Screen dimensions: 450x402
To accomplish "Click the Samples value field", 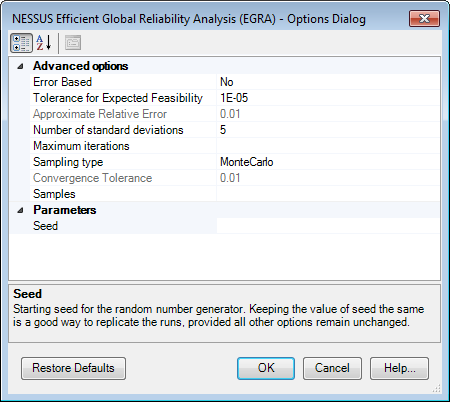I will (x=328, y=194).
